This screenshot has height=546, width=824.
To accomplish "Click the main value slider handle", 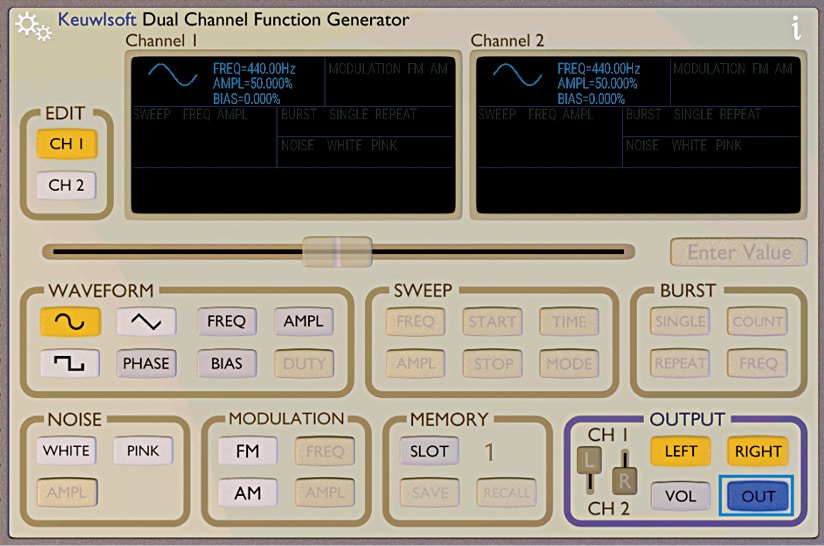I will click(x=337, y=252).
